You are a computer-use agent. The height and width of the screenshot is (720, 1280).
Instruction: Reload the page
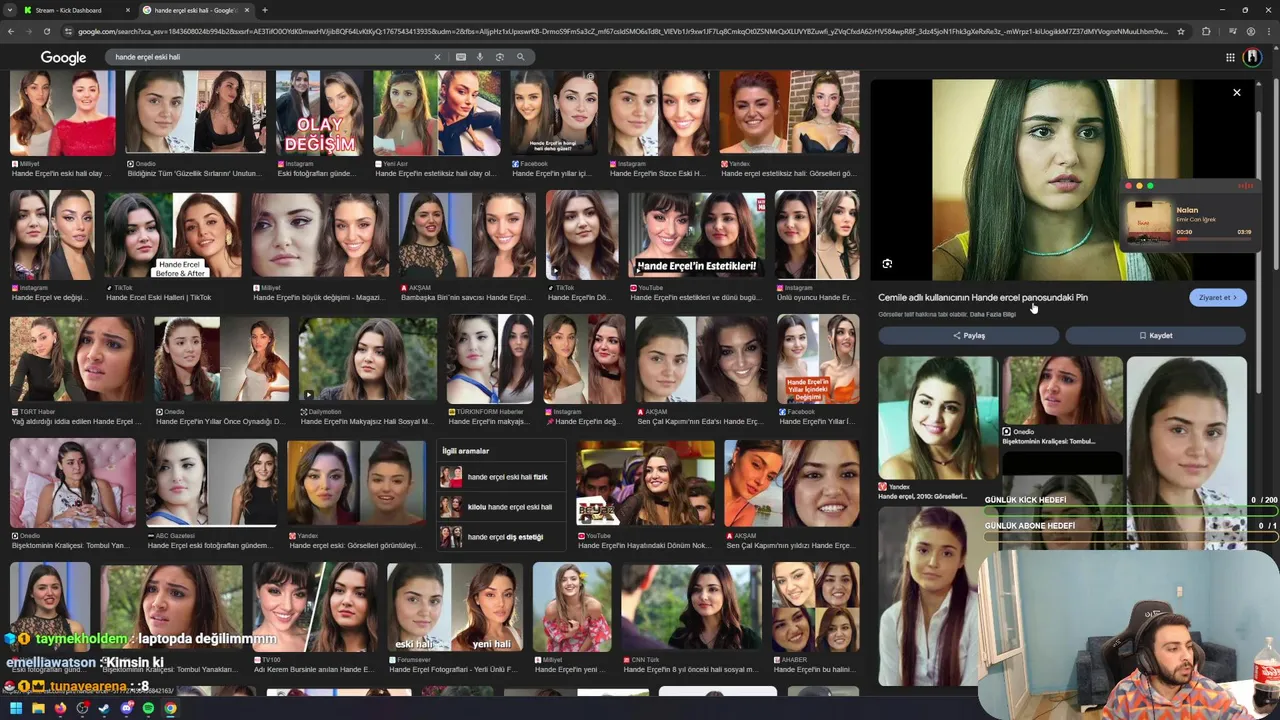pyautogui.click(x=47, y=31)
